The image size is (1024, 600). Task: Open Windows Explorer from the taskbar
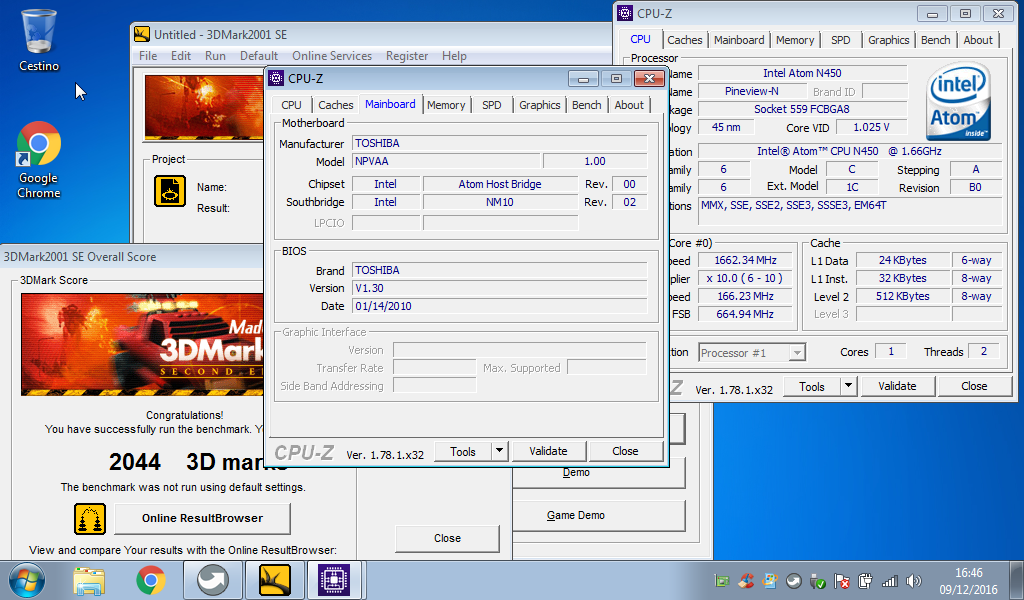point(89,580)
